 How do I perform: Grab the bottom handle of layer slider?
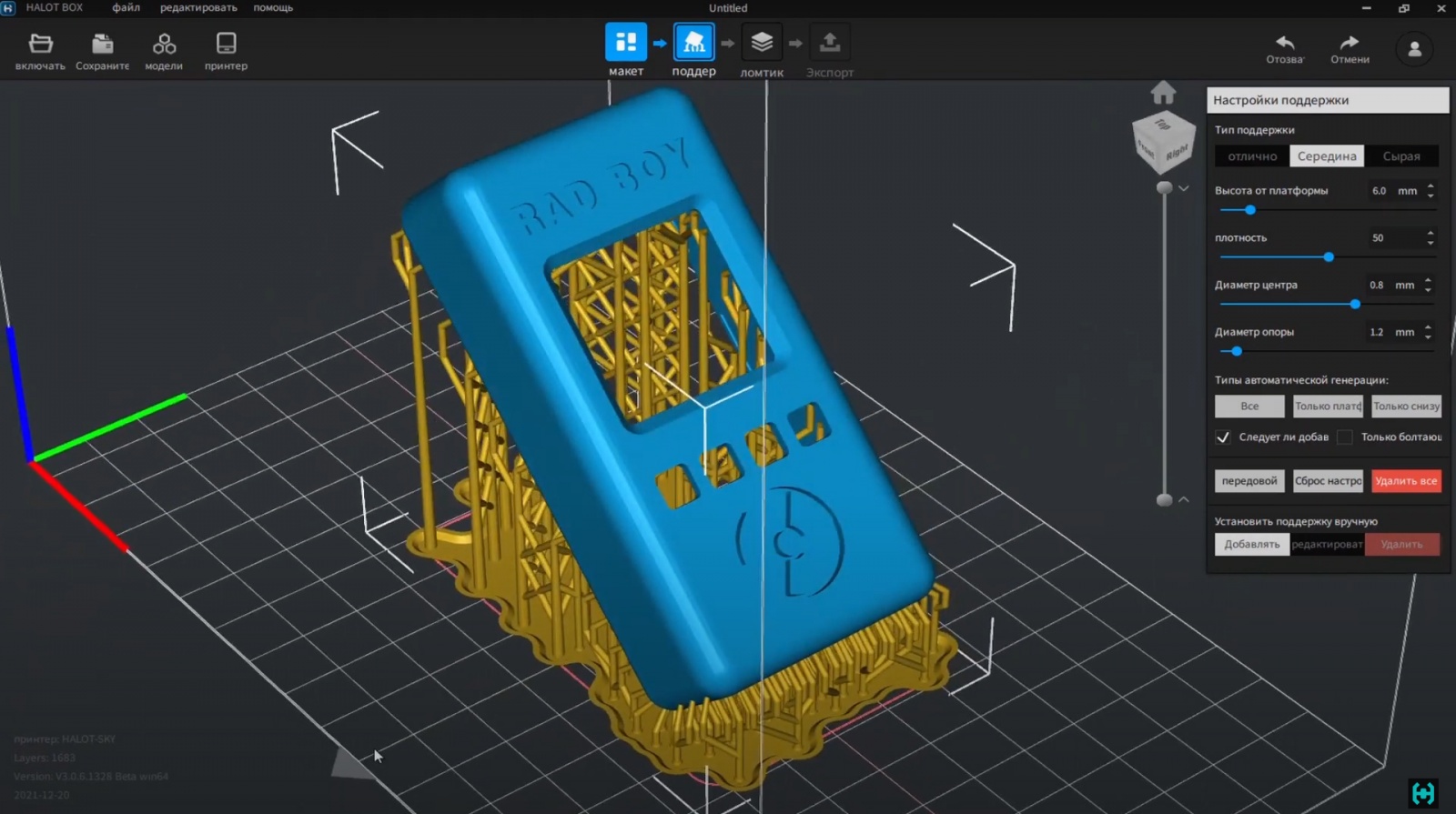(x=1164, y=499)
